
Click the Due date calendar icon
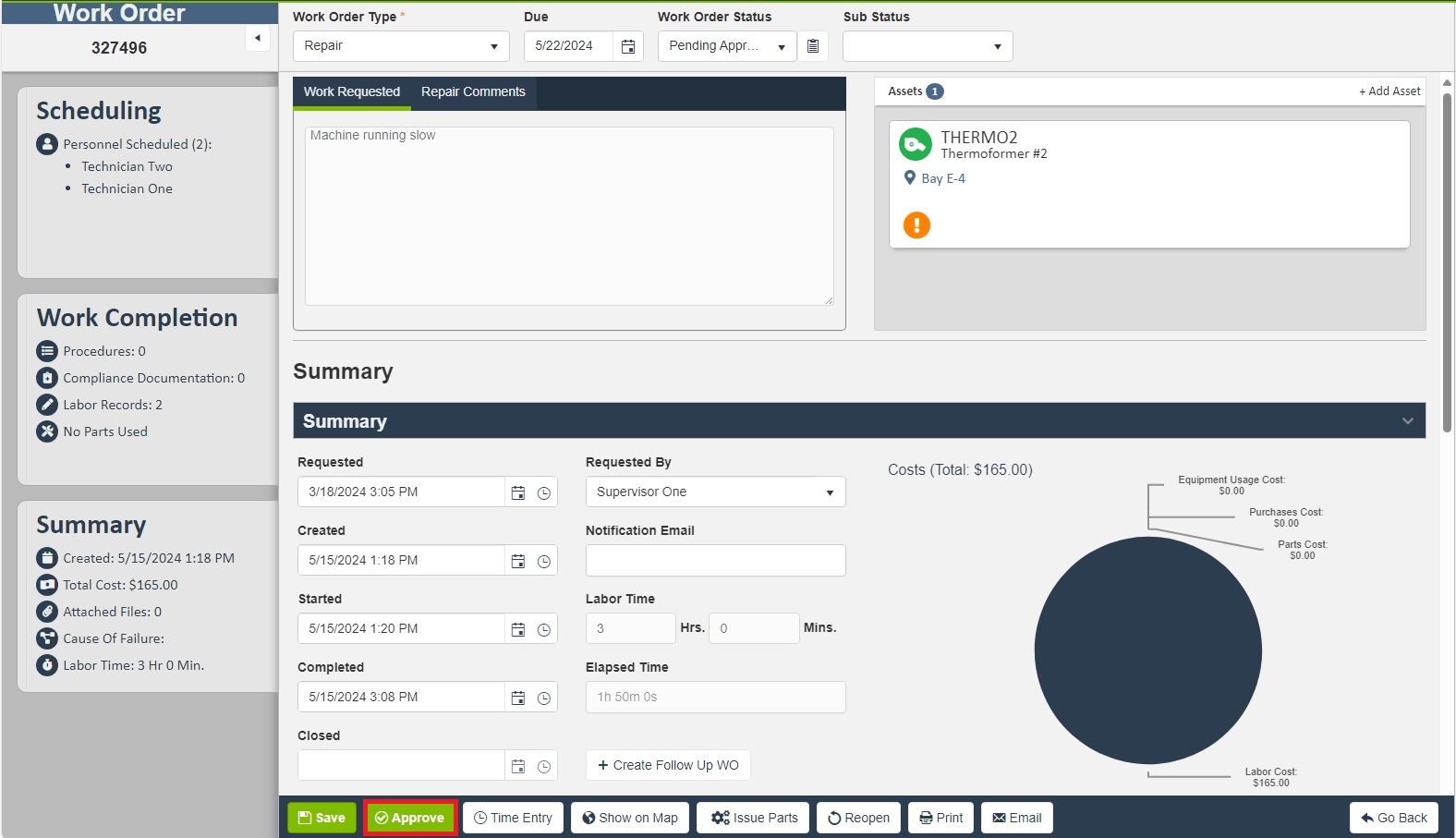click(628, 46)
